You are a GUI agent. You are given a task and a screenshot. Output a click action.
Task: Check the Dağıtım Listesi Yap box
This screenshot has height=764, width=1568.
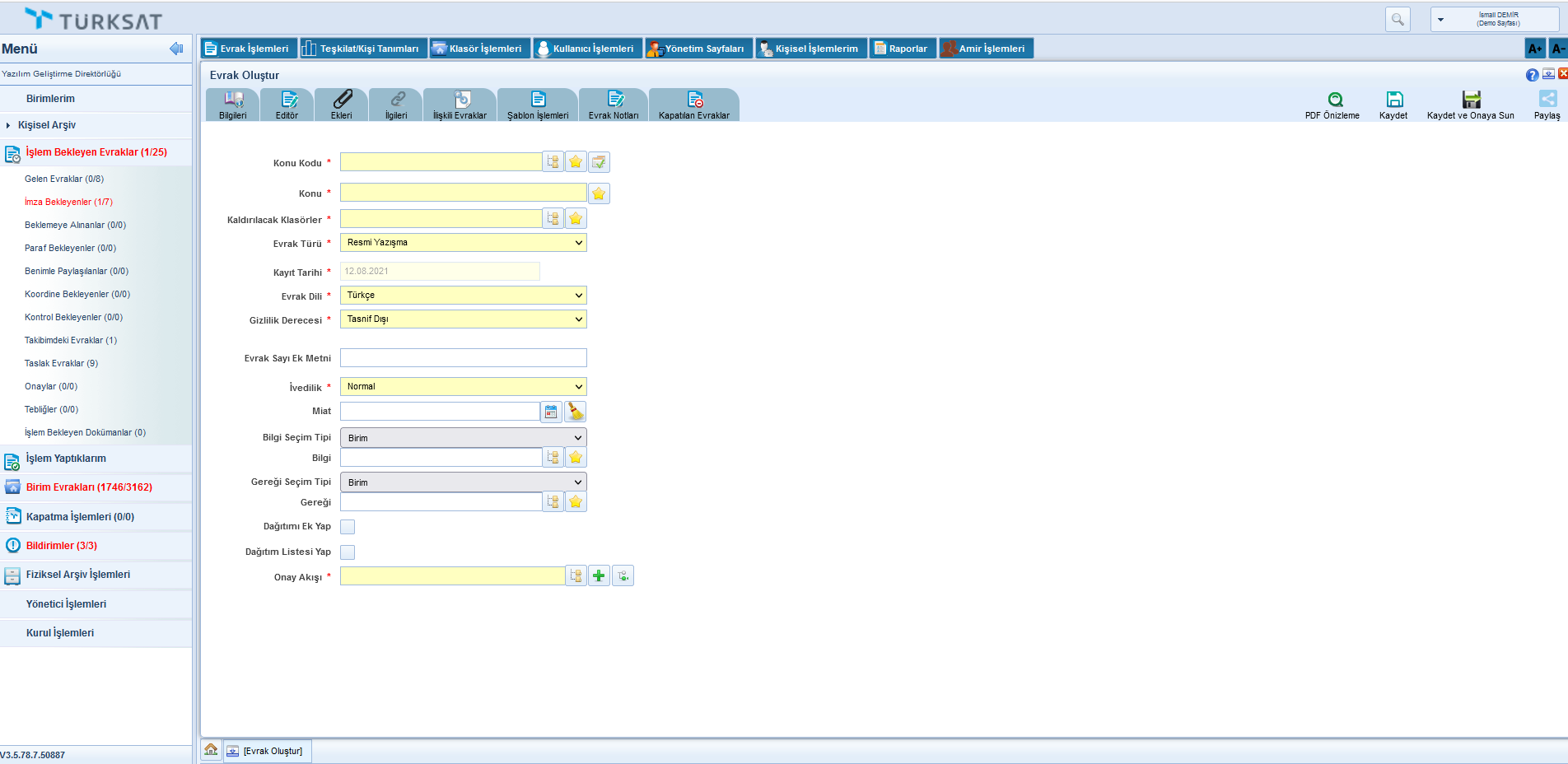click(x=348, y=552)
